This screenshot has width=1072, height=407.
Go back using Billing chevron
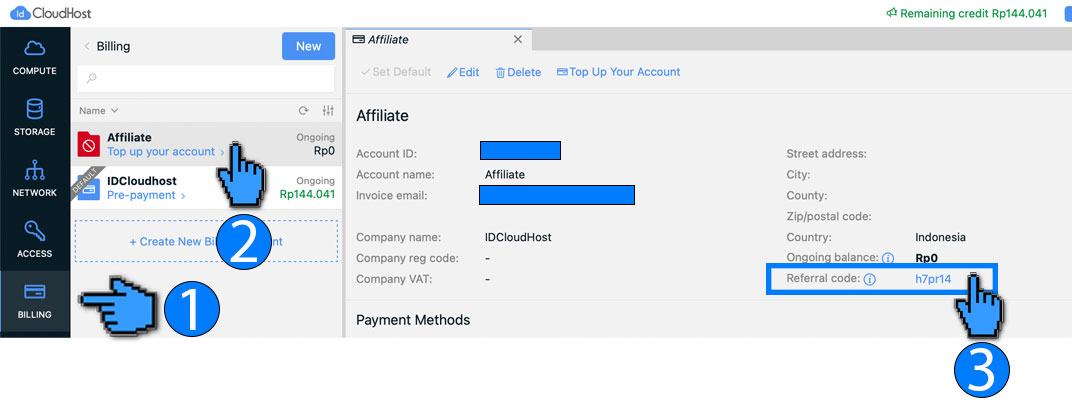click(x=87, y=46)
